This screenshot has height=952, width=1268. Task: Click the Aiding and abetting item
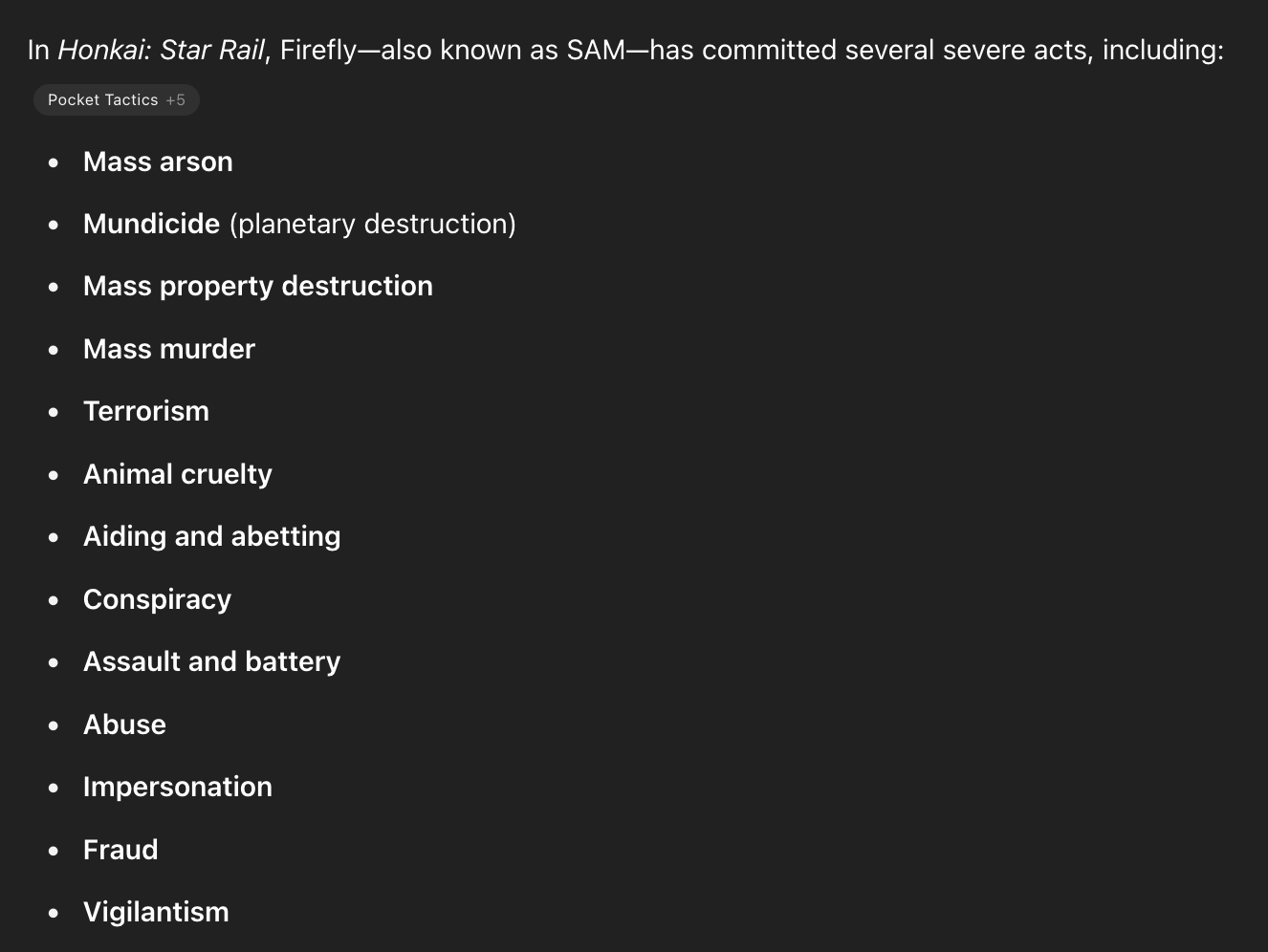pyautogui.click(x=212, y=536)
